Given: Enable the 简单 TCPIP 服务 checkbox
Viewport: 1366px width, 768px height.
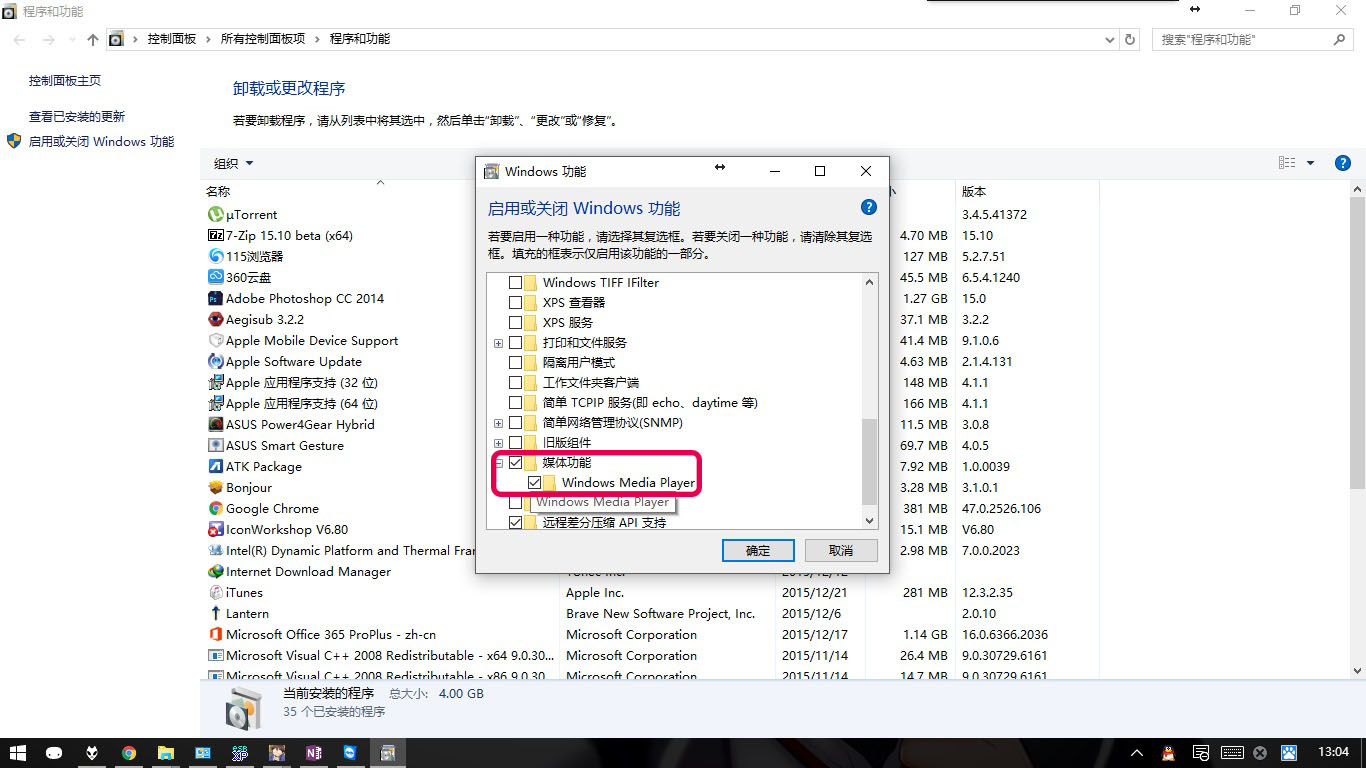Looking at the screenshot, I should click(x=515, y=403).
